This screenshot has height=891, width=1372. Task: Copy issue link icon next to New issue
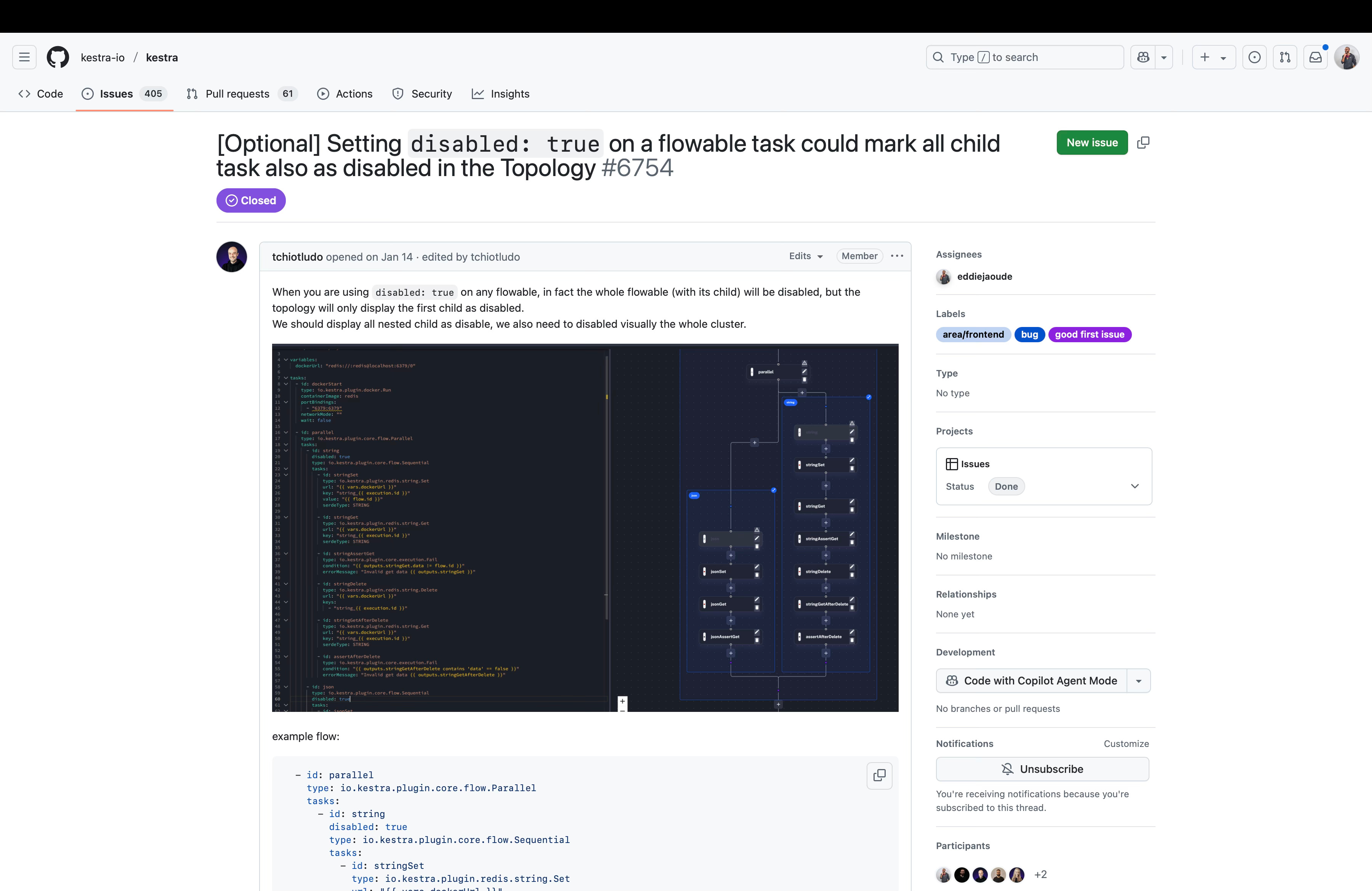[x=1143, y=143]
